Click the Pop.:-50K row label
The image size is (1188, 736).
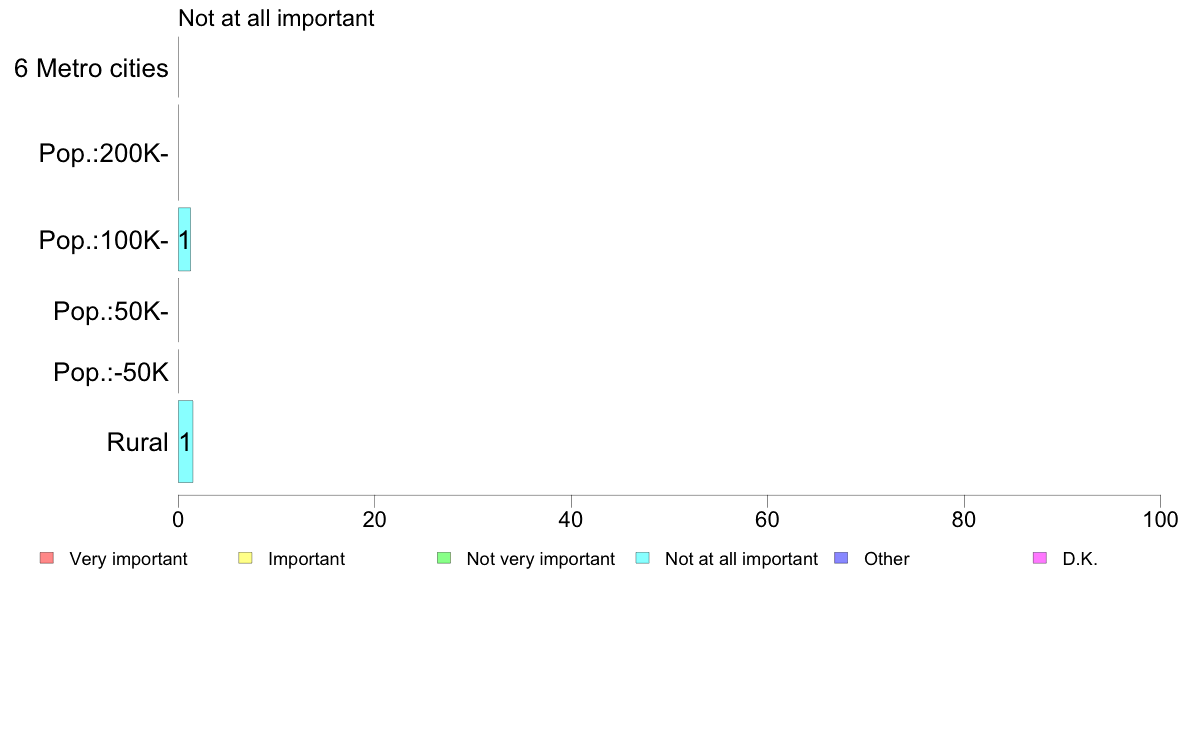point(111,372)
